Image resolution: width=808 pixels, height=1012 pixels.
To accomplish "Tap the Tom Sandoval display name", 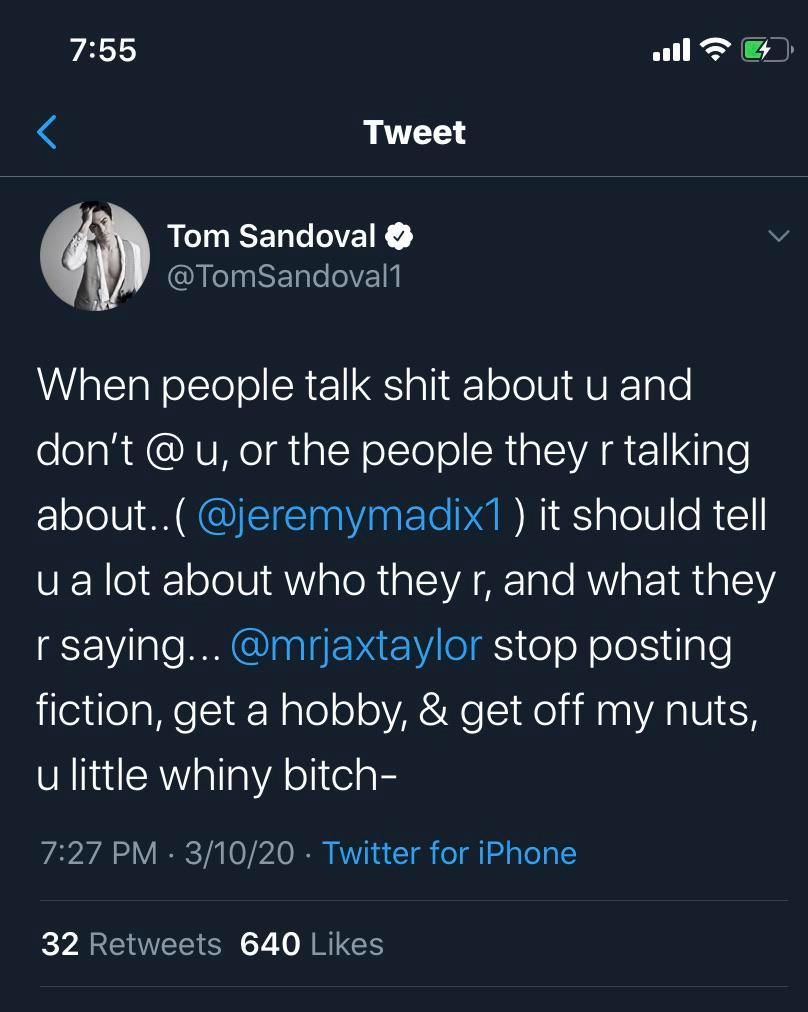I will click(271, 236).
